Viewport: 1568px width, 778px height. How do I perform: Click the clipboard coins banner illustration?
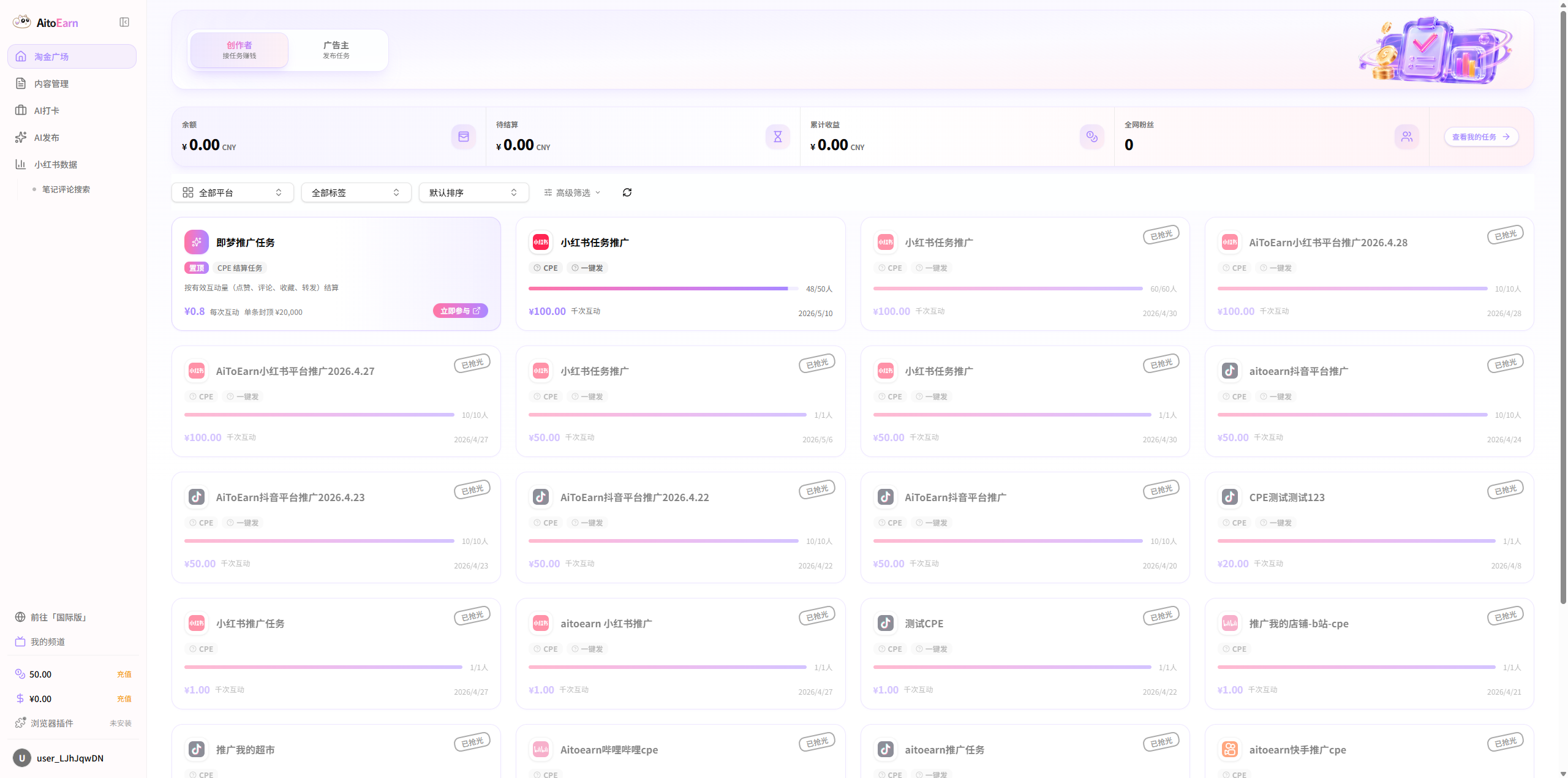[x=1435, y=50]
